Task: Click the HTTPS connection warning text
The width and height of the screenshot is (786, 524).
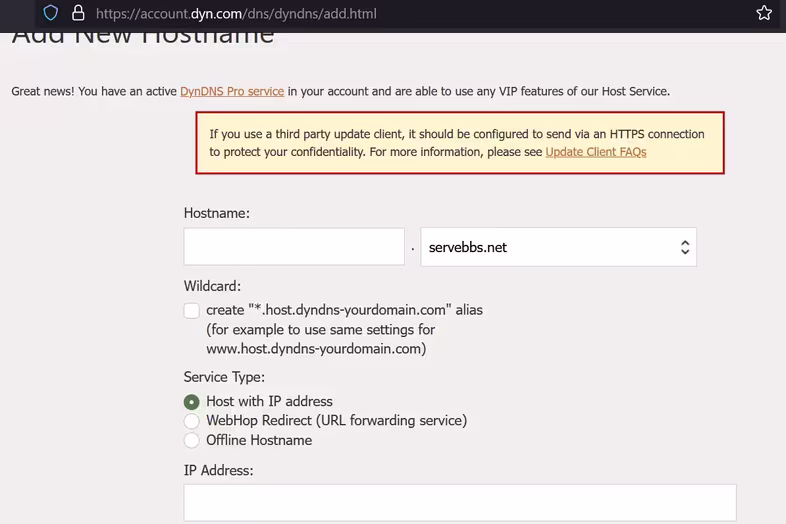Action: point(457,143)
